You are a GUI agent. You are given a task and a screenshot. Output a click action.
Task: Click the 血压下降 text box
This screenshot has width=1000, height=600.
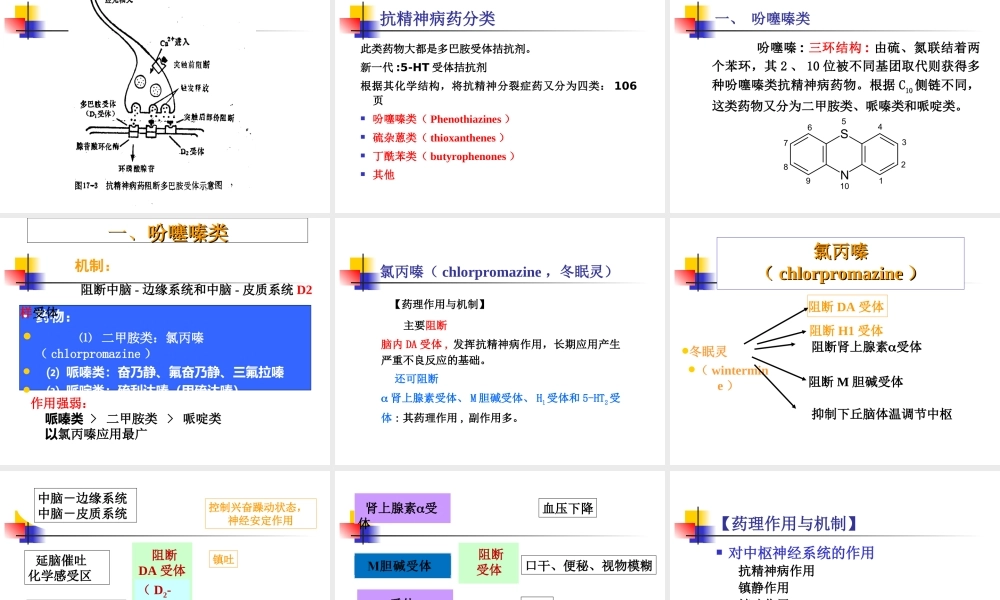coord(566,507)
